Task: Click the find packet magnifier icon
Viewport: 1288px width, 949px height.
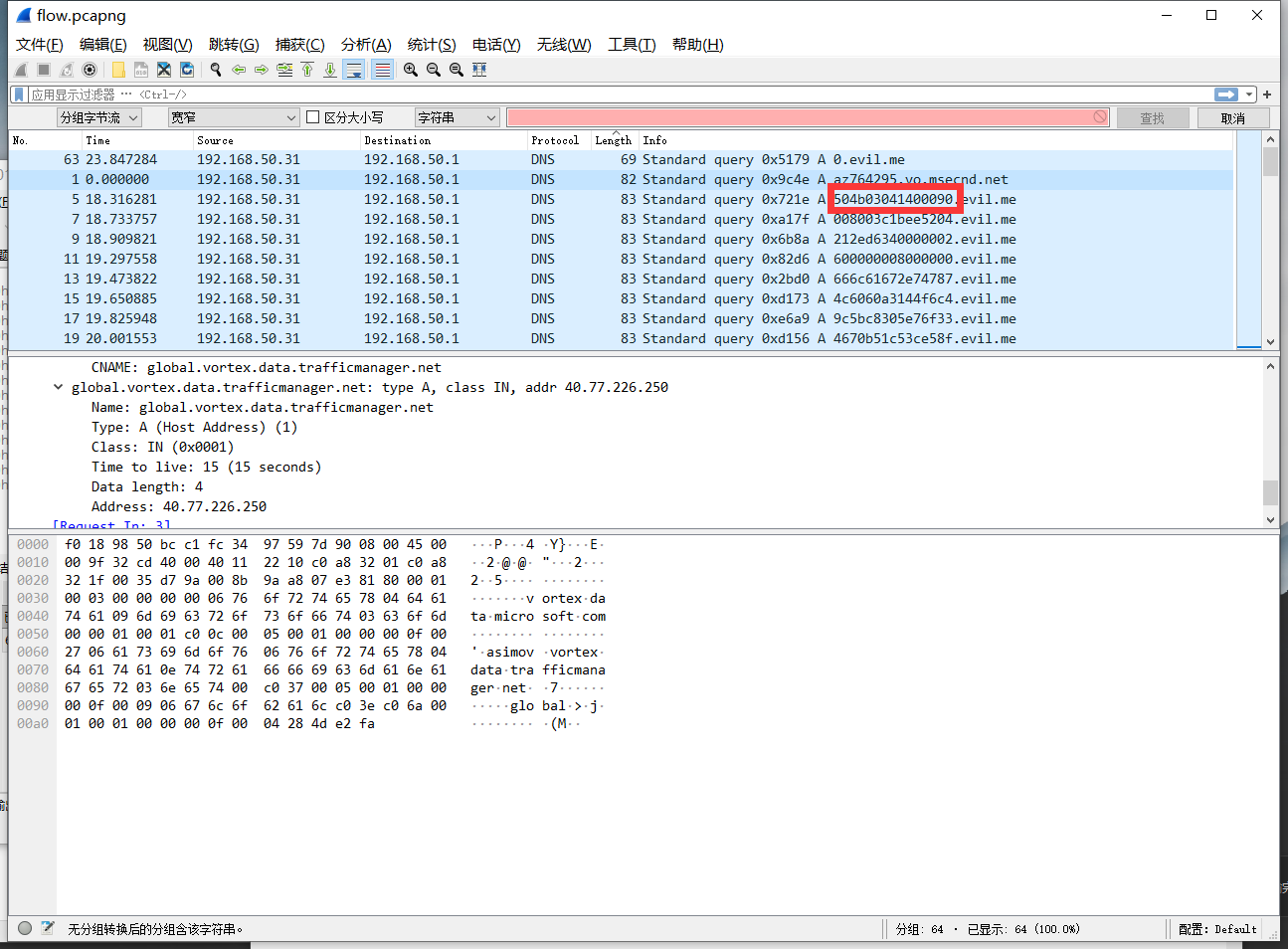Action: [215, 70]
